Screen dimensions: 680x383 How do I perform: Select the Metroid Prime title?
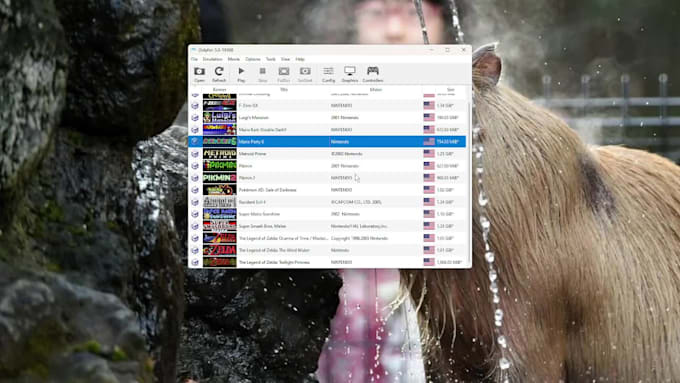click(252, 154)
